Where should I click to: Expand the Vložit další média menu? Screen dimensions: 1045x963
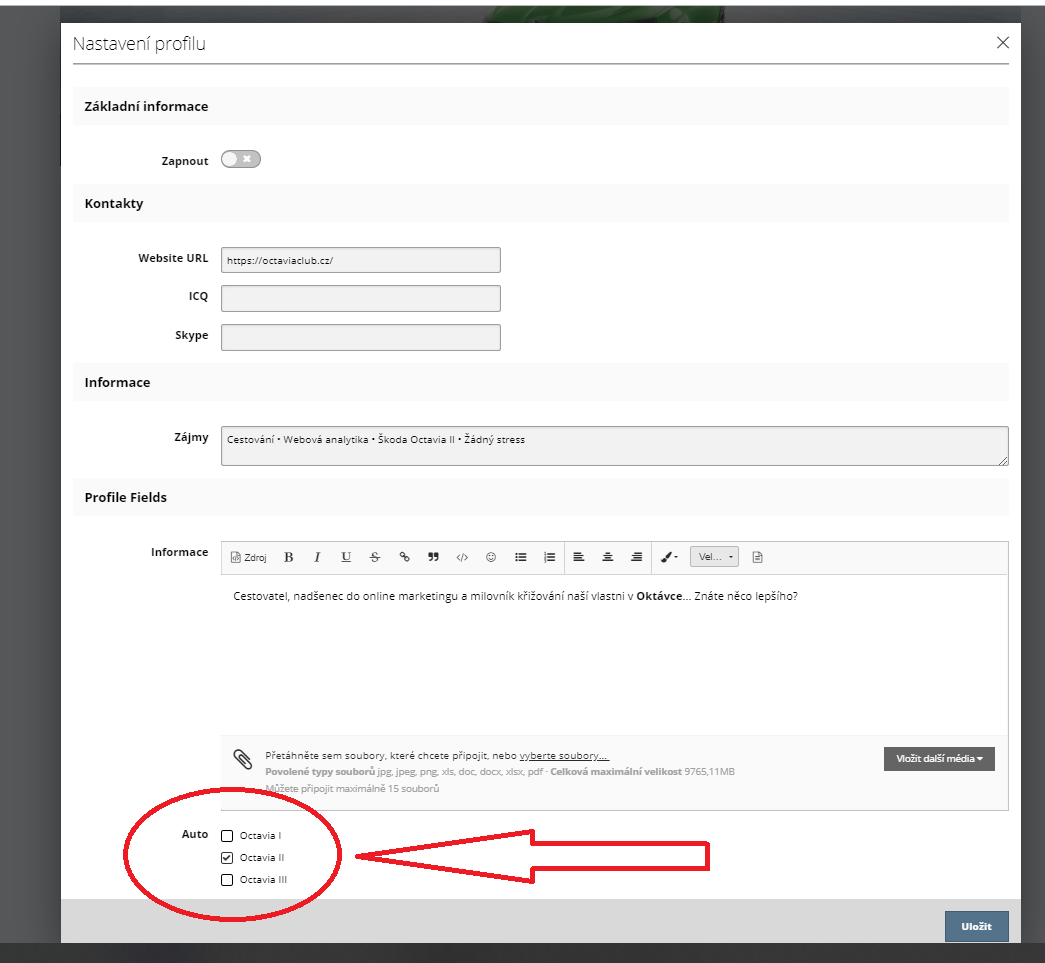[x=938, y=759]
